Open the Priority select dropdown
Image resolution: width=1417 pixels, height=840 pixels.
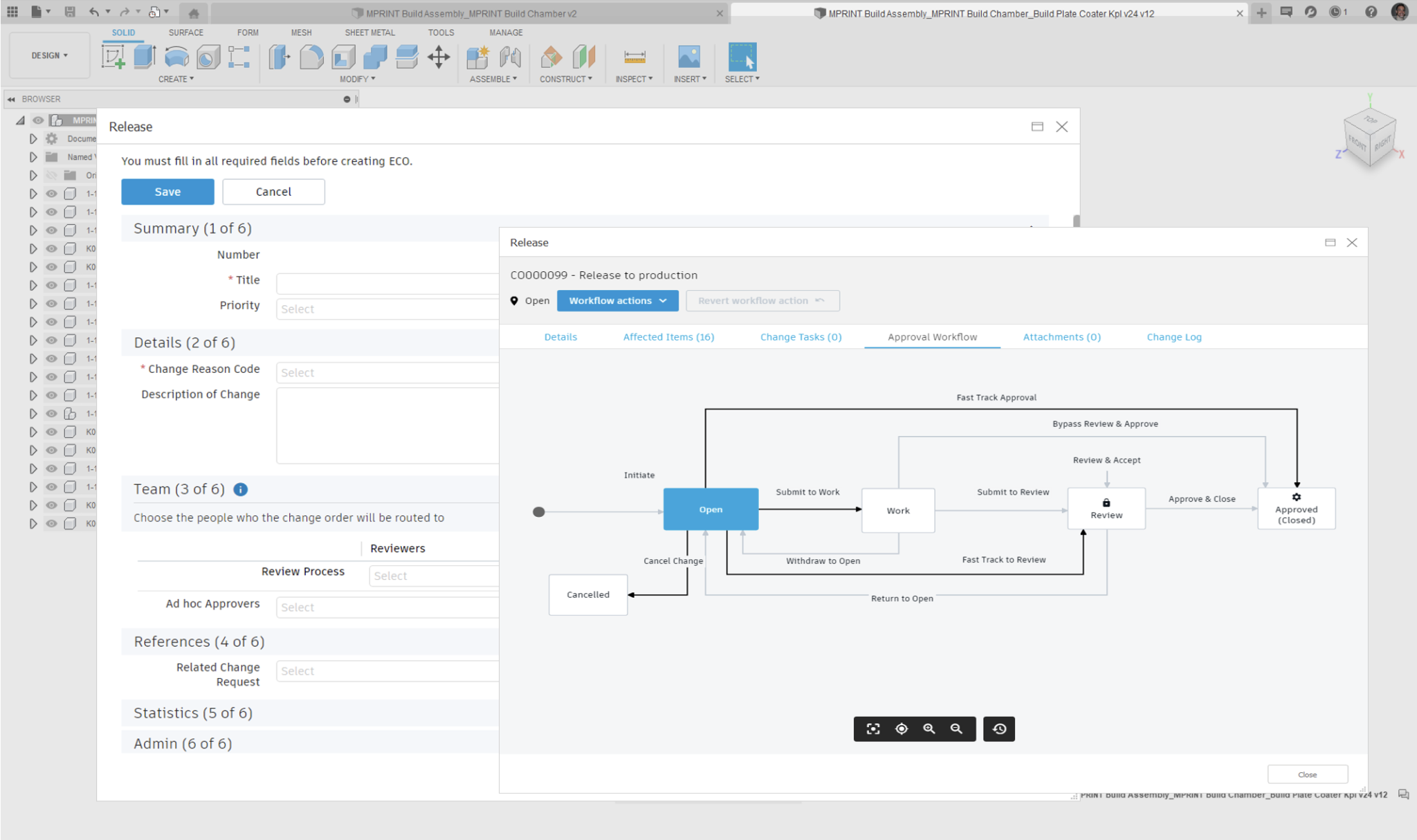pos(387,309)
